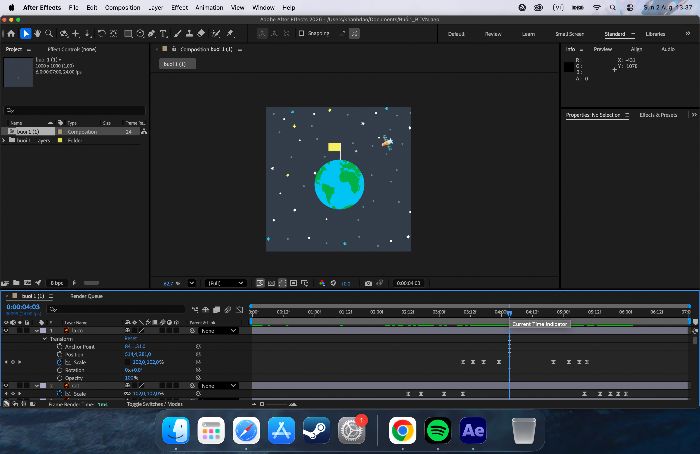Switch to the Effects & Presets tab
This screenshot has width=700, height=454.
(x=658, y=115)
